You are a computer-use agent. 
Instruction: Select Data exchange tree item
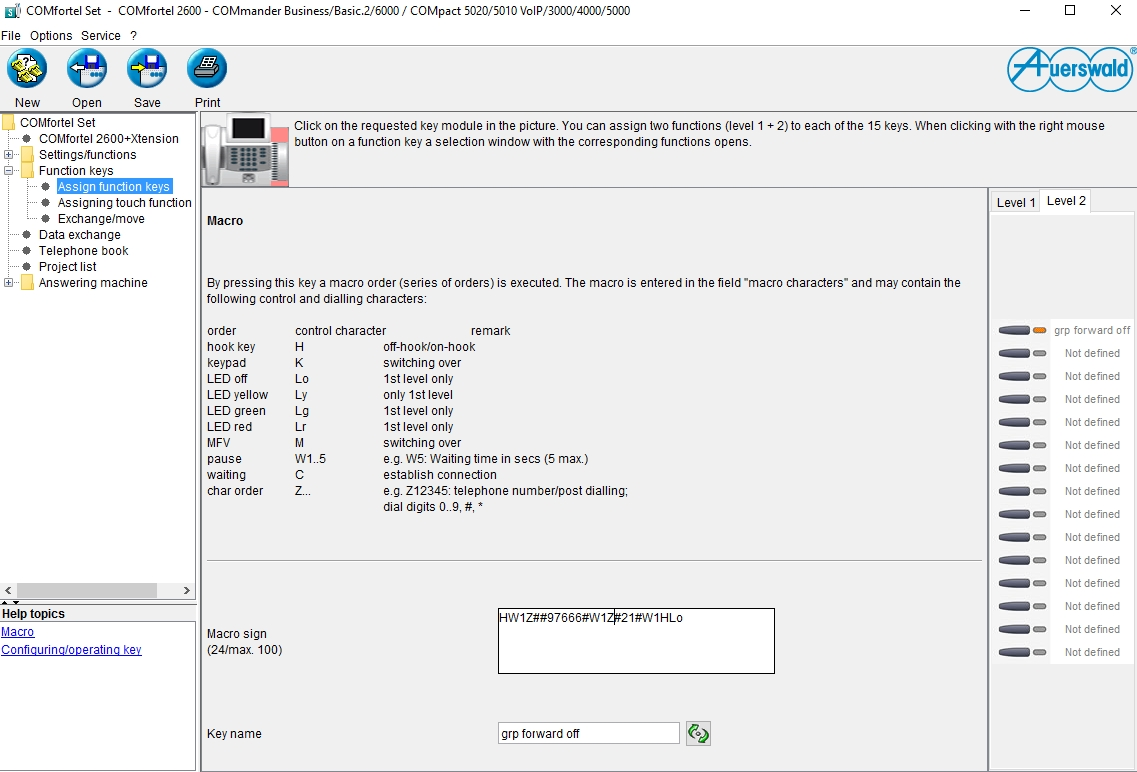click(x=80, y=234)
